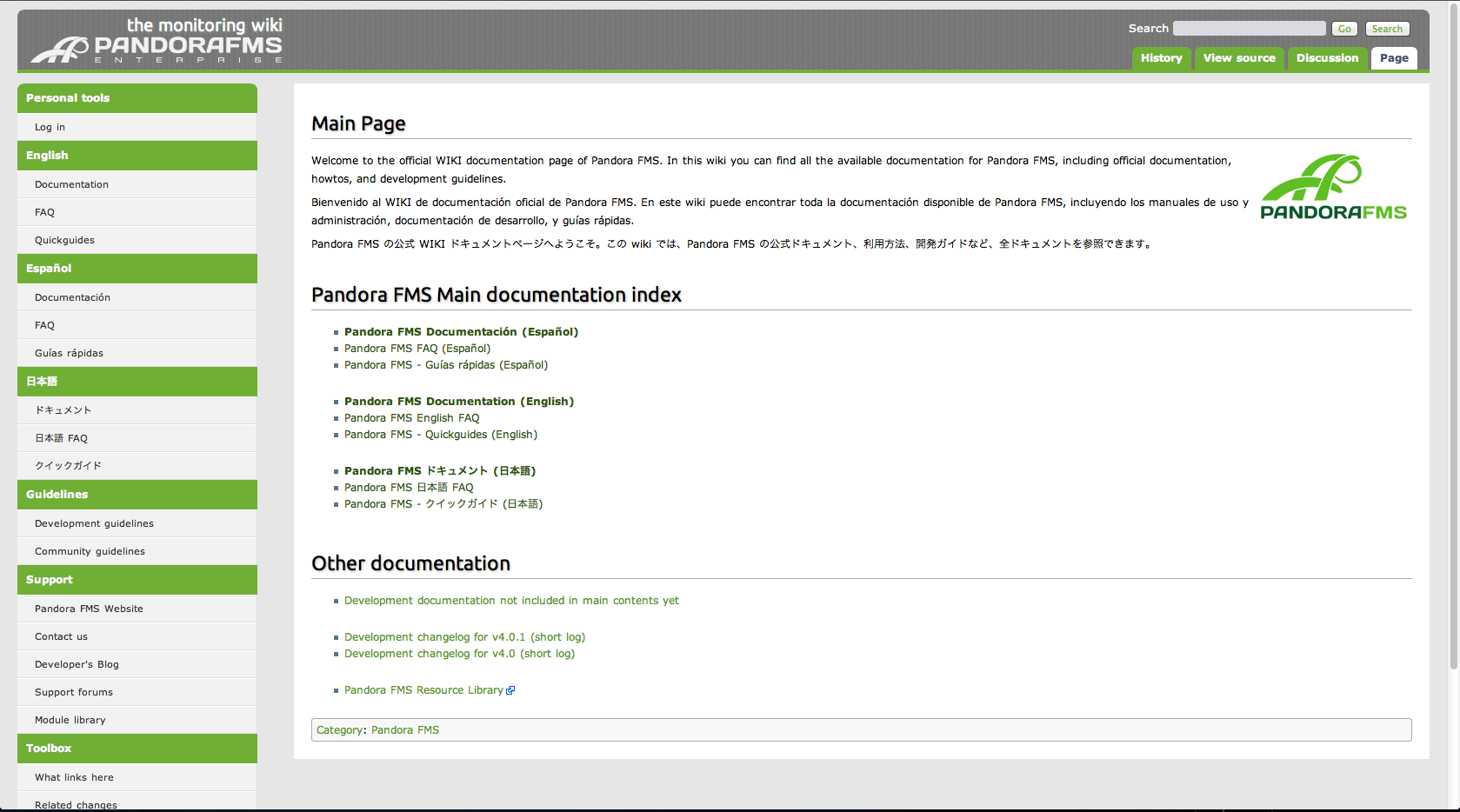
Task: Open Pandora FMS Documentación (Español) link
Action: pyautogui.click(x=461, y=332)
